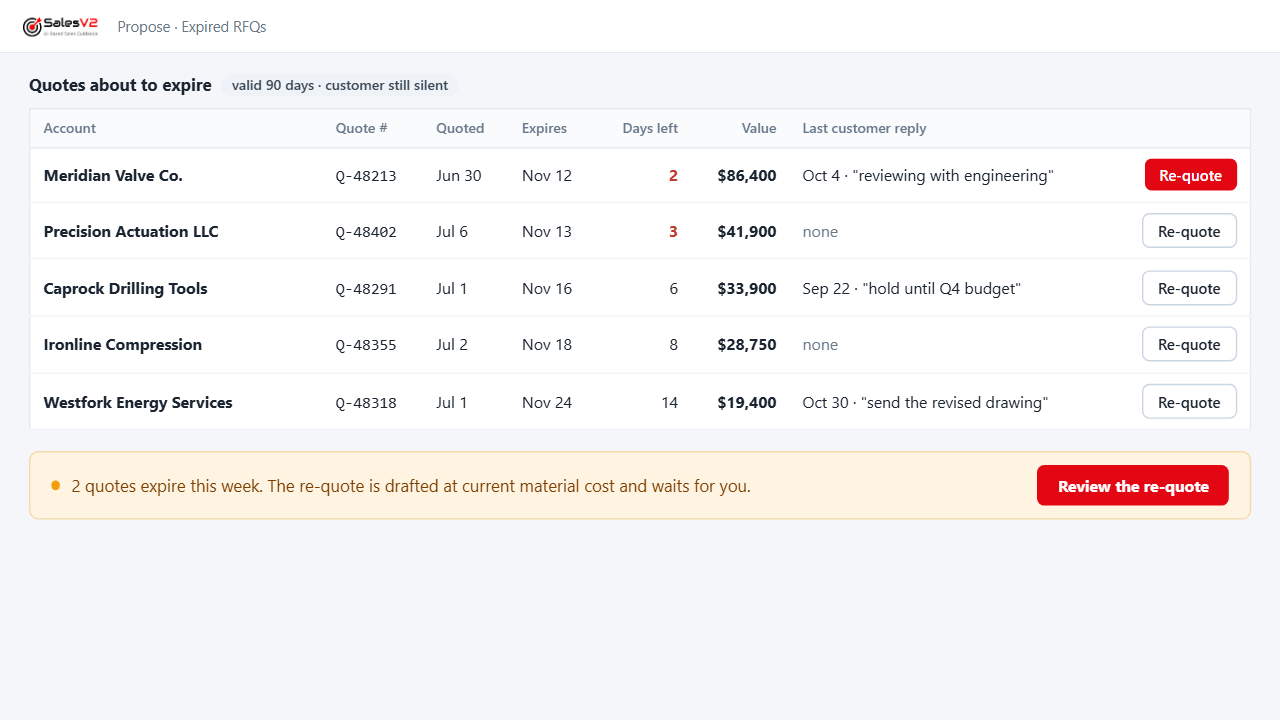Select the Caprock Drilling Tools account name
The image size is (1280, 720).
click(126, 288)
